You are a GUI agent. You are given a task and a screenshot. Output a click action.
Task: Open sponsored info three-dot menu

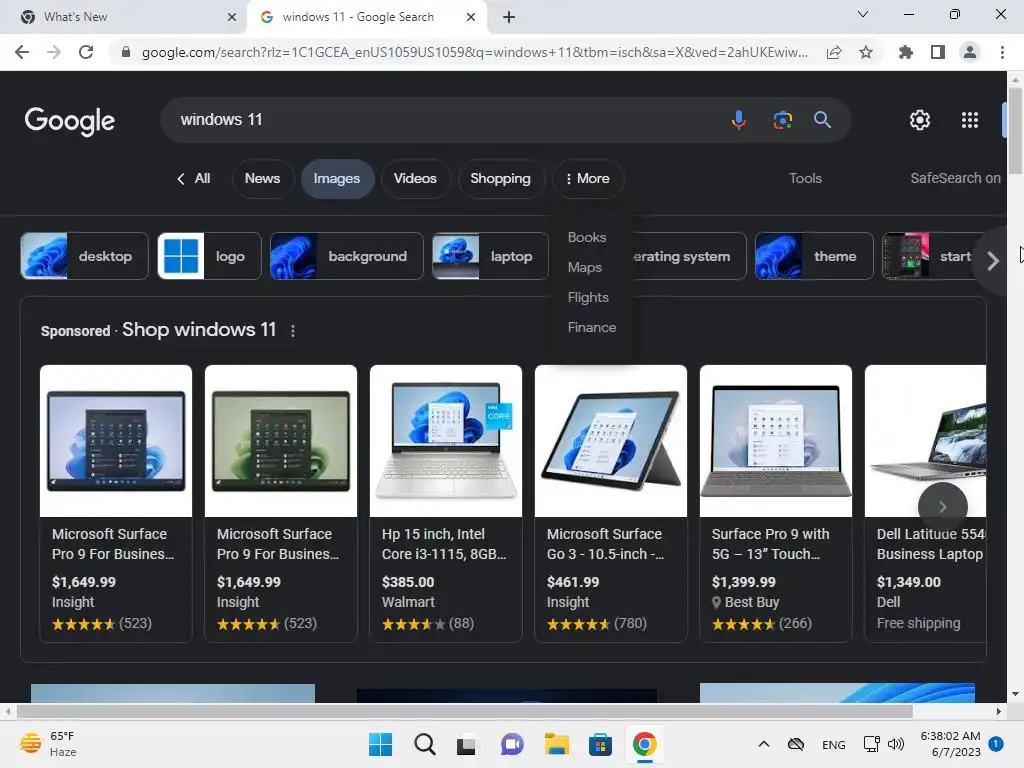tap(293, 330)
